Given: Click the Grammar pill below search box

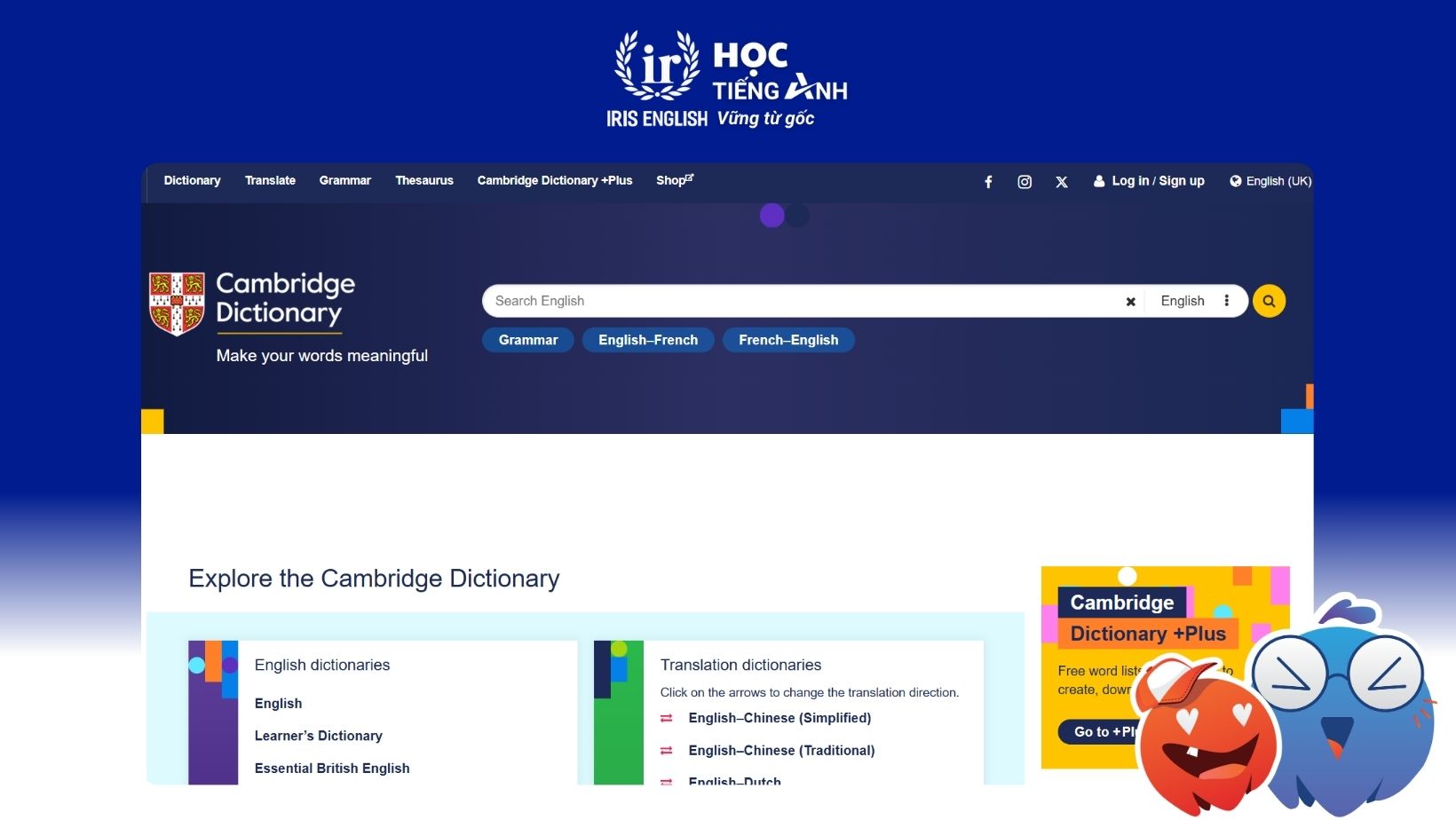Looking at the screenshot, I should point(528,340).
